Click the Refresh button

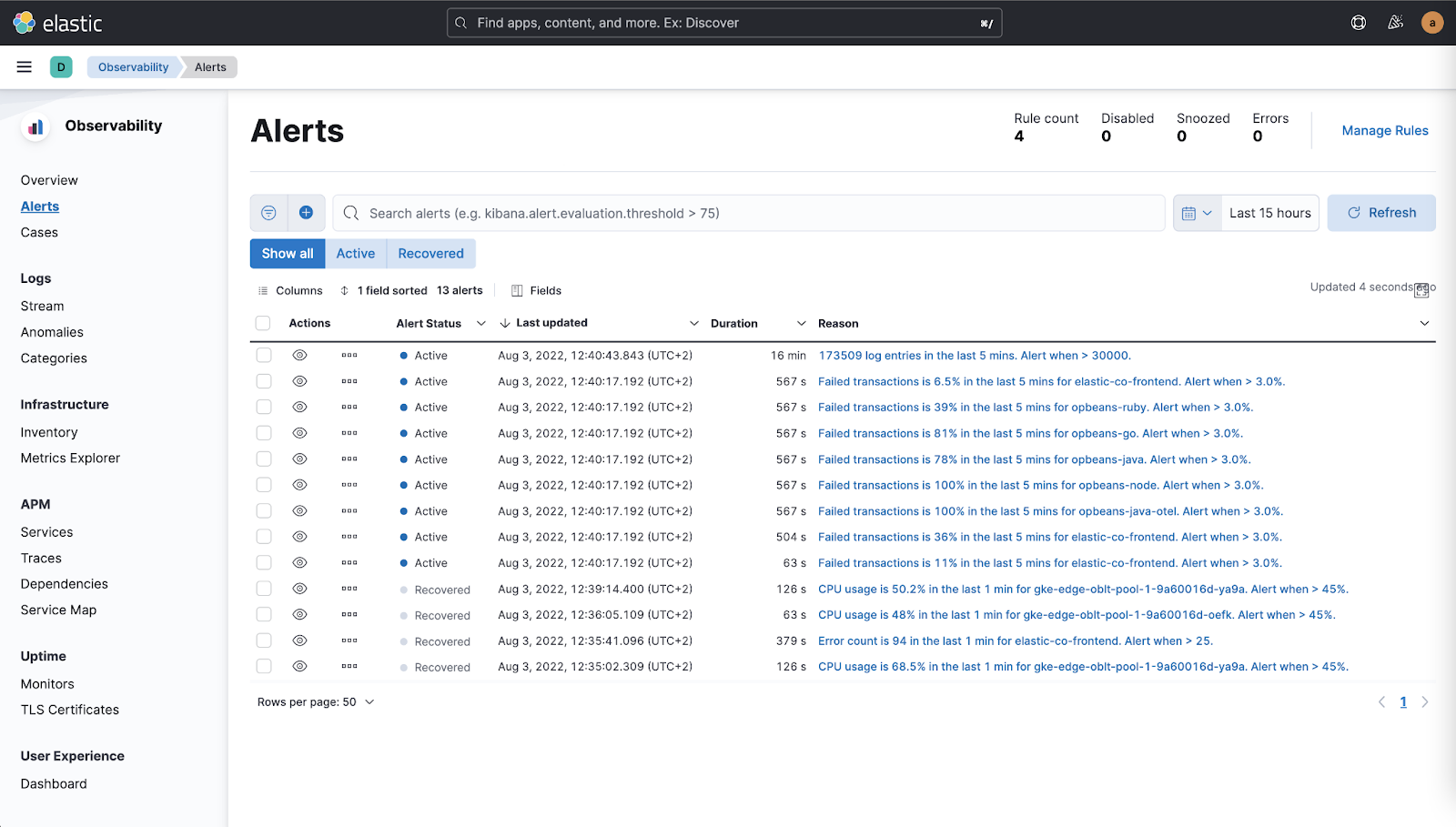click(1380, 212)
